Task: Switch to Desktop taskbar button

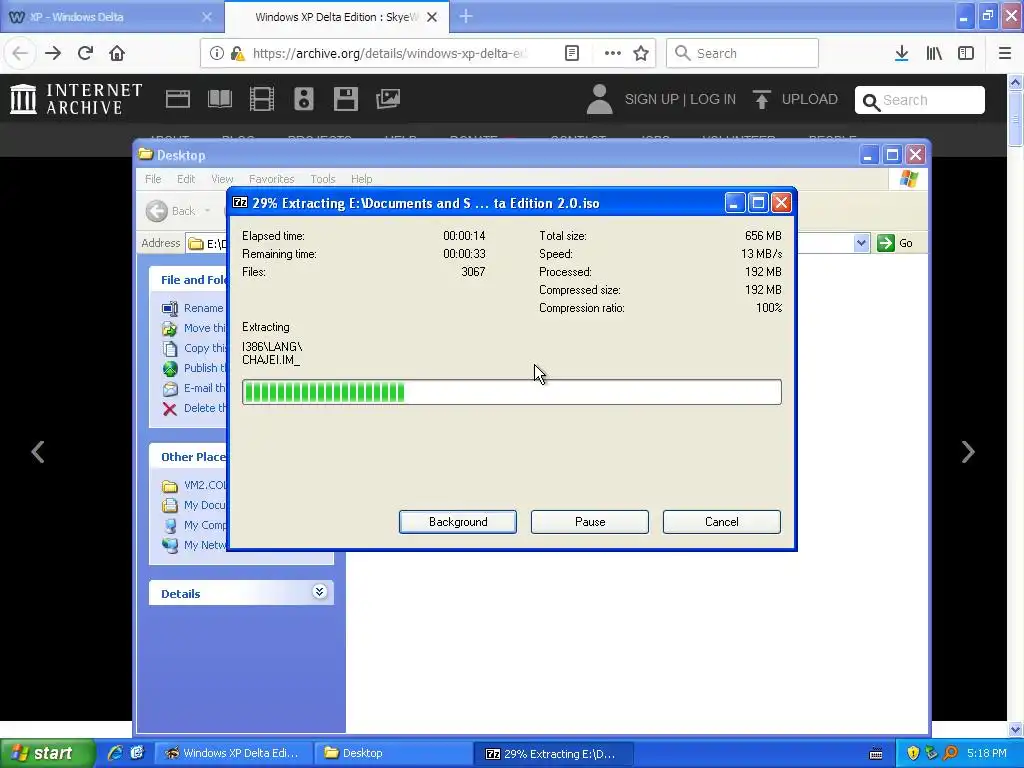Action: (x=391, y=753)
